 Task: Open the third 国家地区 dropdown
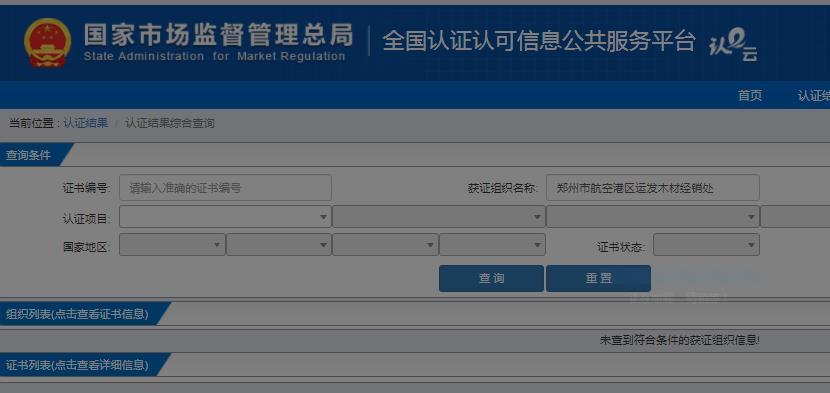pos(385,245)
